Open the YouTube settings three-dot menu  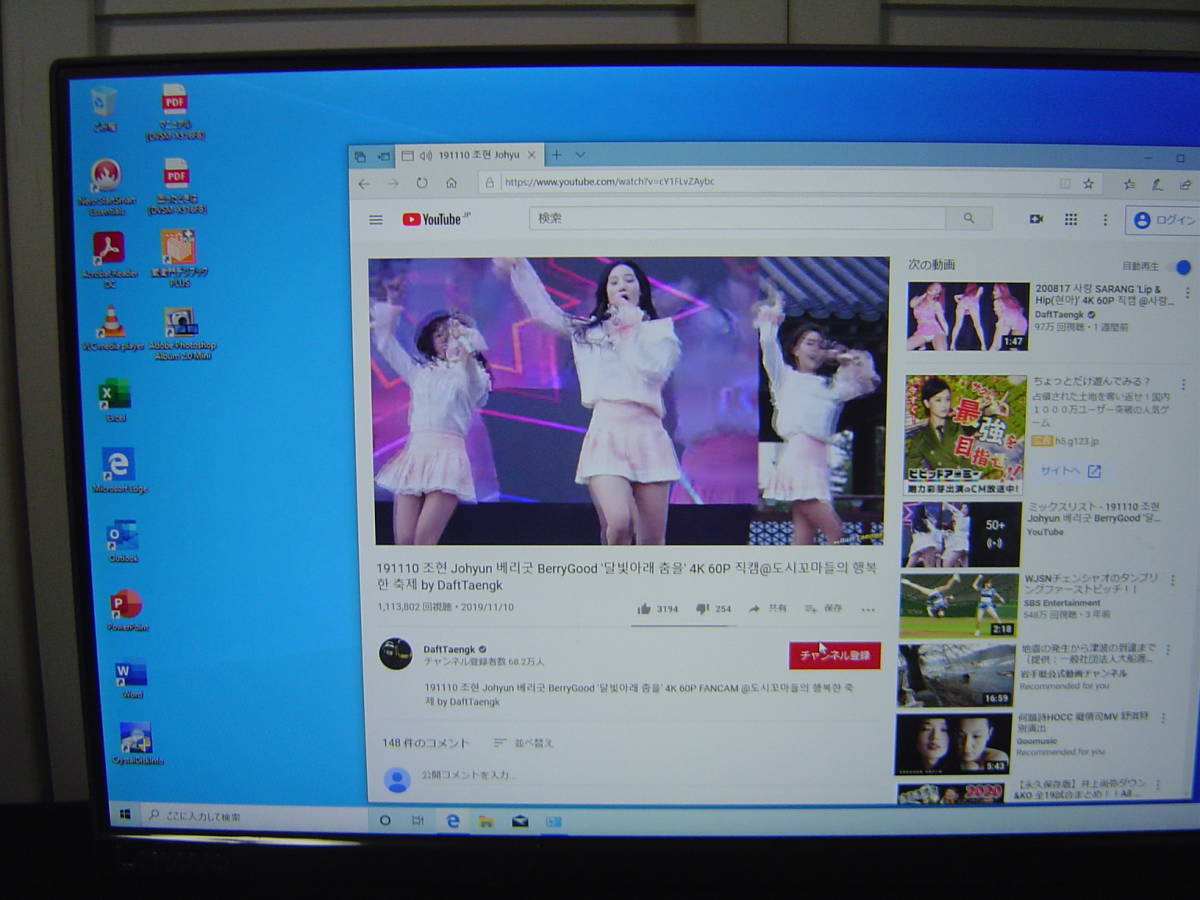[x=1105, y=220]
